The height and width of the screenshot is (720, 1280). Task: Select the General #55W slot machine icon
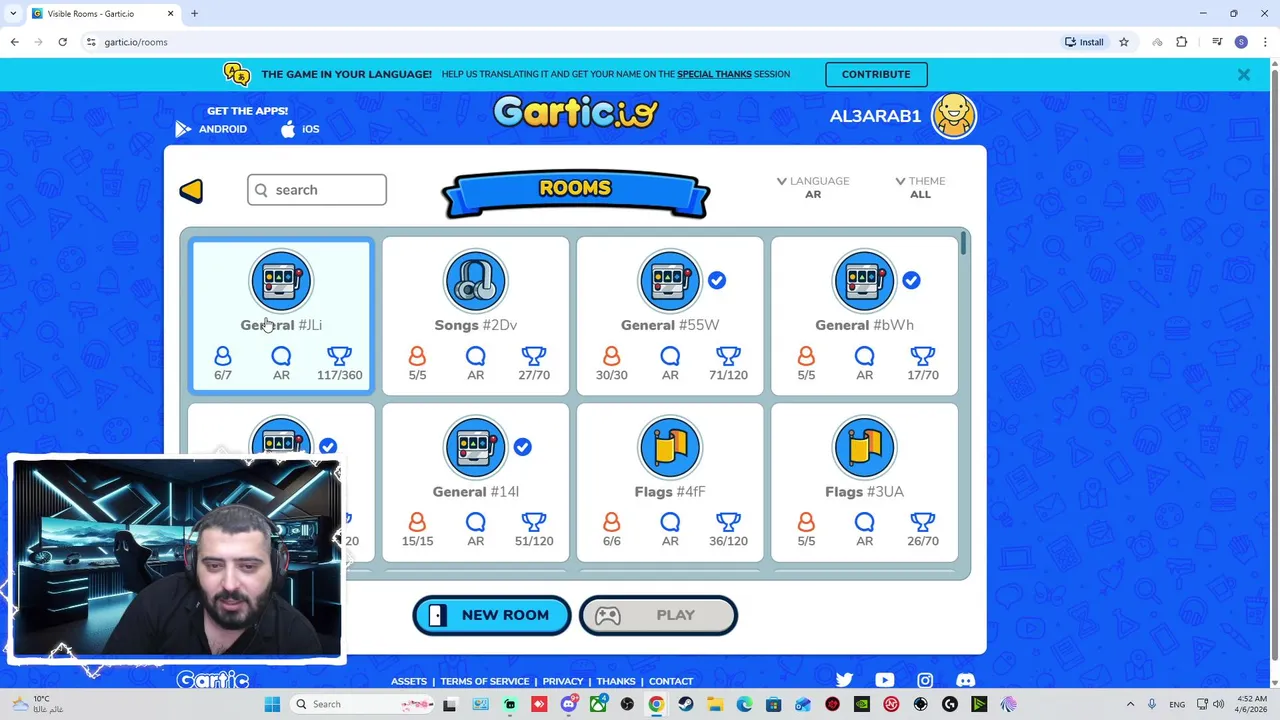coord(670,281)
